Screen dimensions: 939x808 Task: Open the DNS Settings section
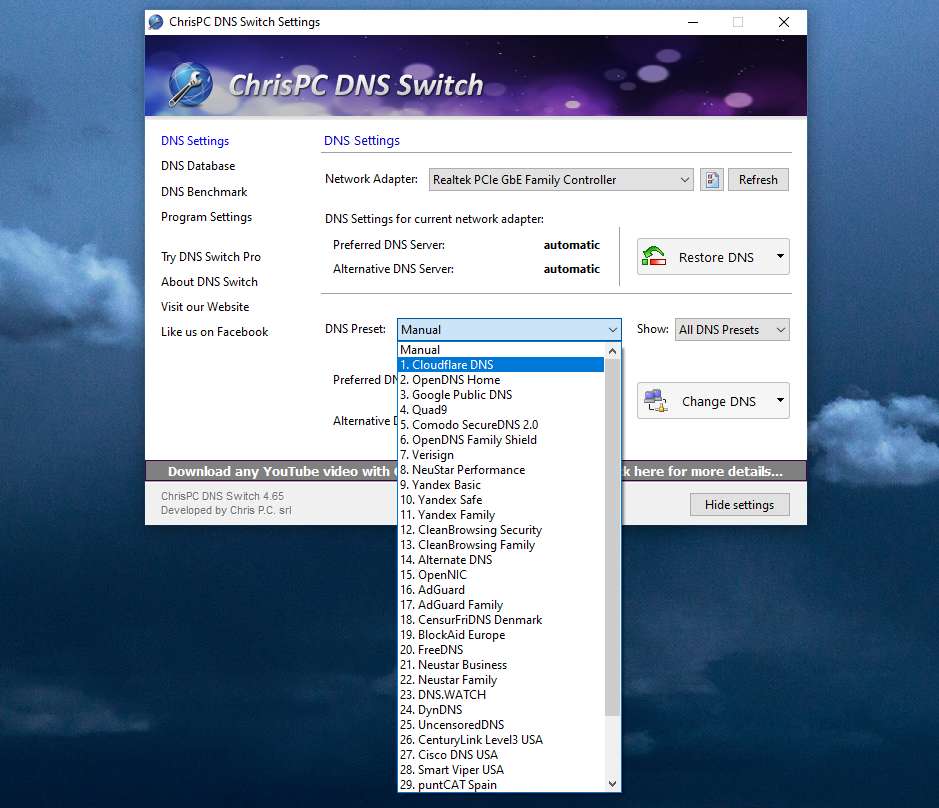pyautogui.click(x=195, y=141)
